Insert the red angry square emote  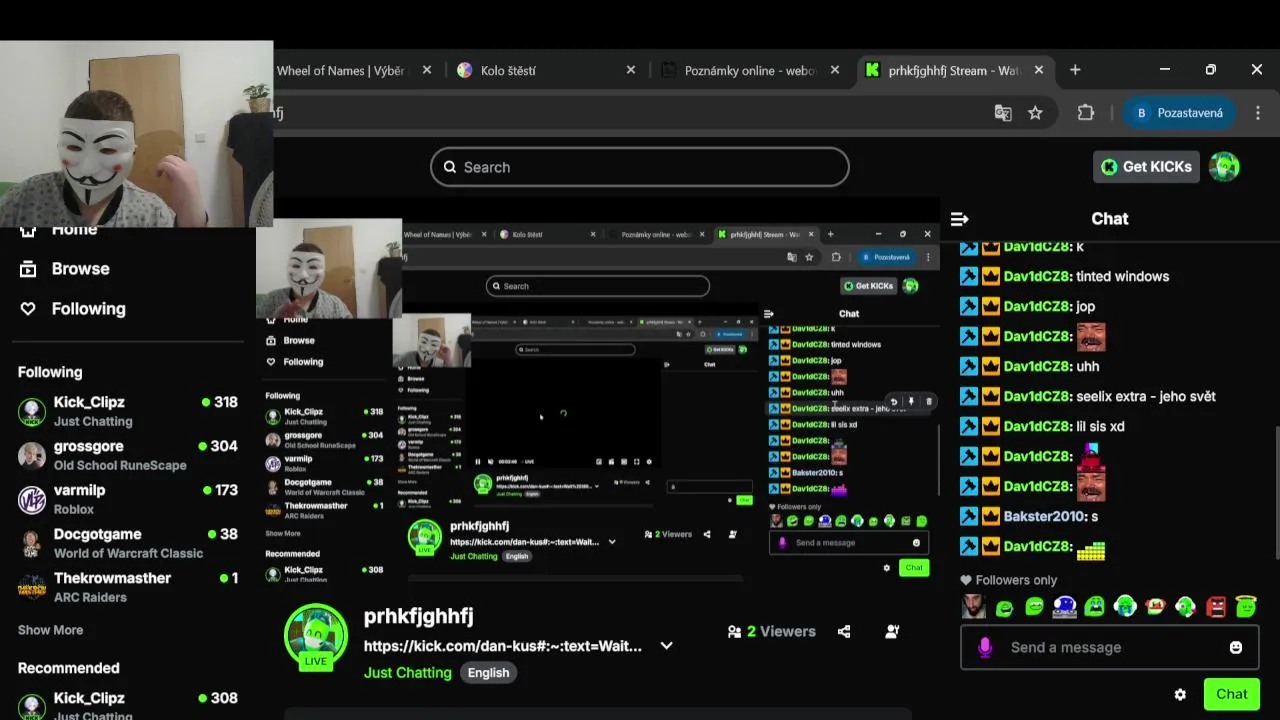click(1216, 607)
